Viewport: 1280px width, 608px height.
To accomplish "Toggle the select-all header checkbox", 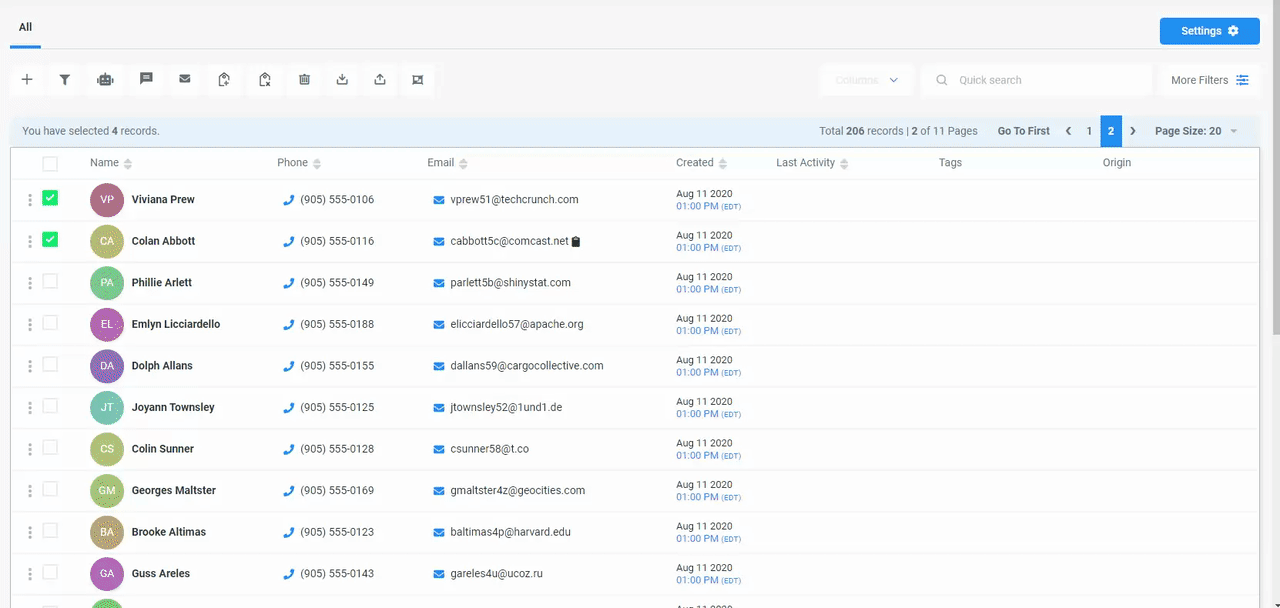I will pyautogui.click(x=50, y=164).
